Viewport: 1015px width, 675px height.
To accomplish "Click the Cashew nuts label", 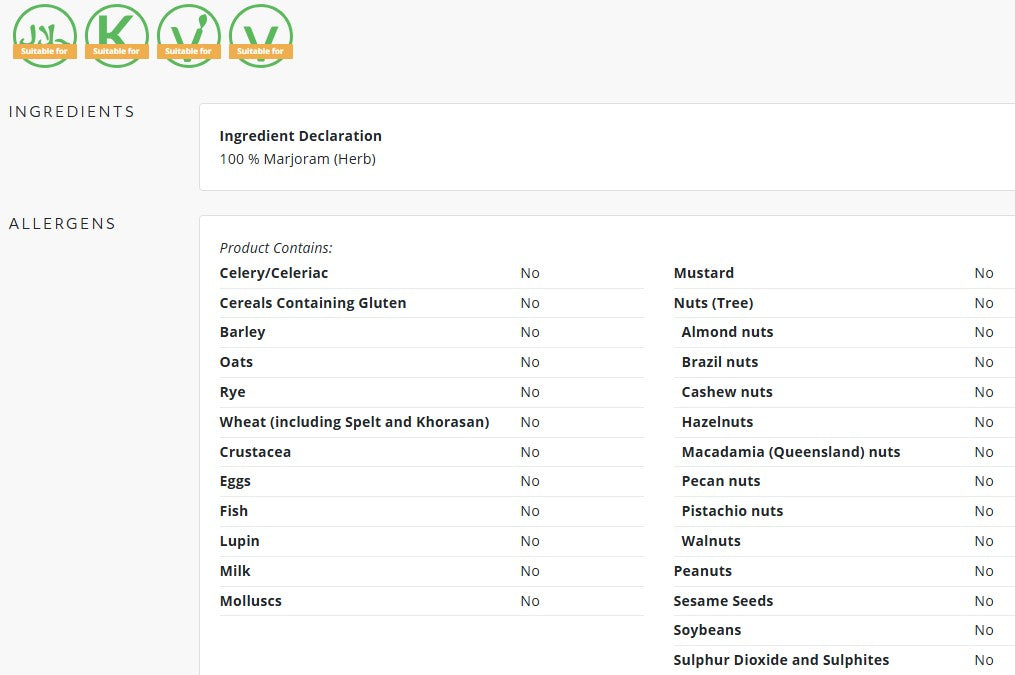I will (727, 392).
